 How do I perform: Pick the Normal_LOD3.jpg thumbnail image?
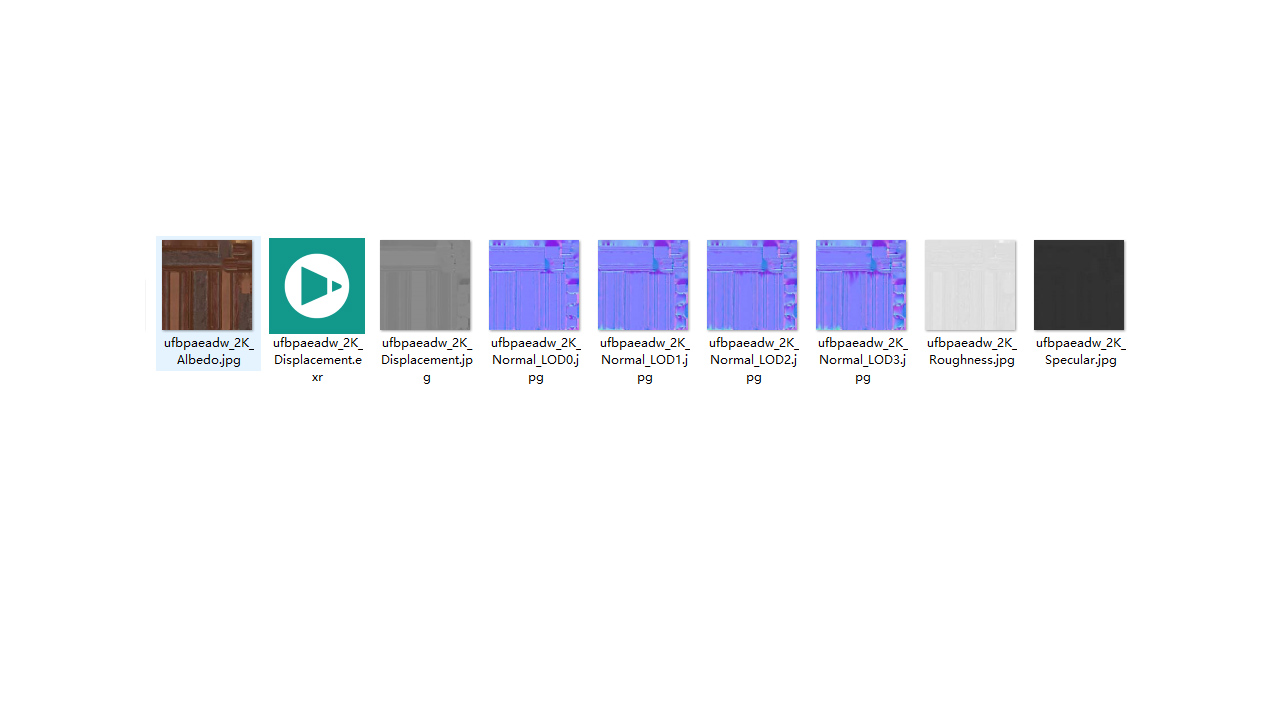pyautogui.click(x=861, y=285)
